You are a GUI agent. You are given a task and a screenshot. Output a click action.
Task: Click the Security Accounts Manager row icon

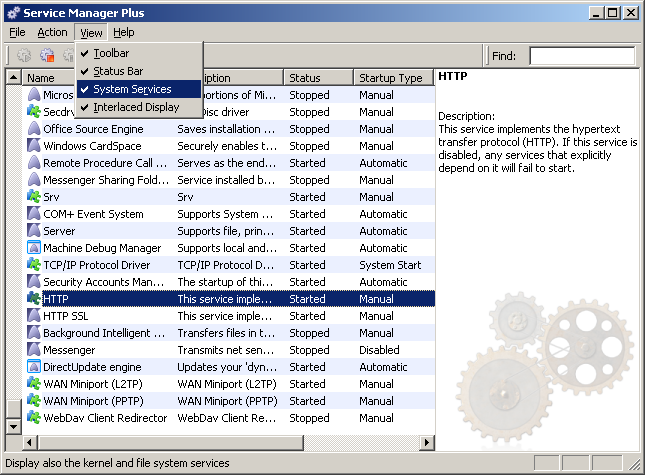[34, 282]
